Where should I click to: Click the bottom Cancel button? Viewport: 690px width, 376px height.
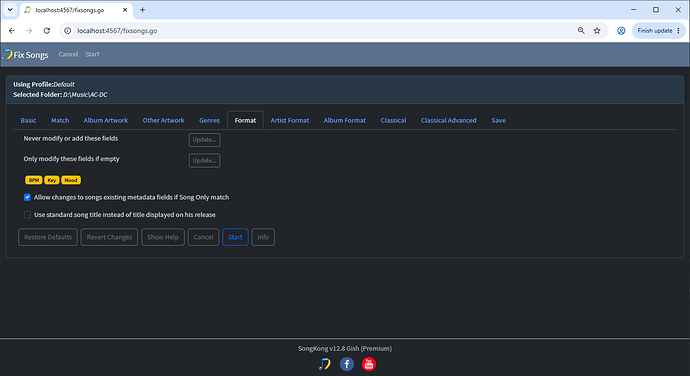[x=203, y=237]
